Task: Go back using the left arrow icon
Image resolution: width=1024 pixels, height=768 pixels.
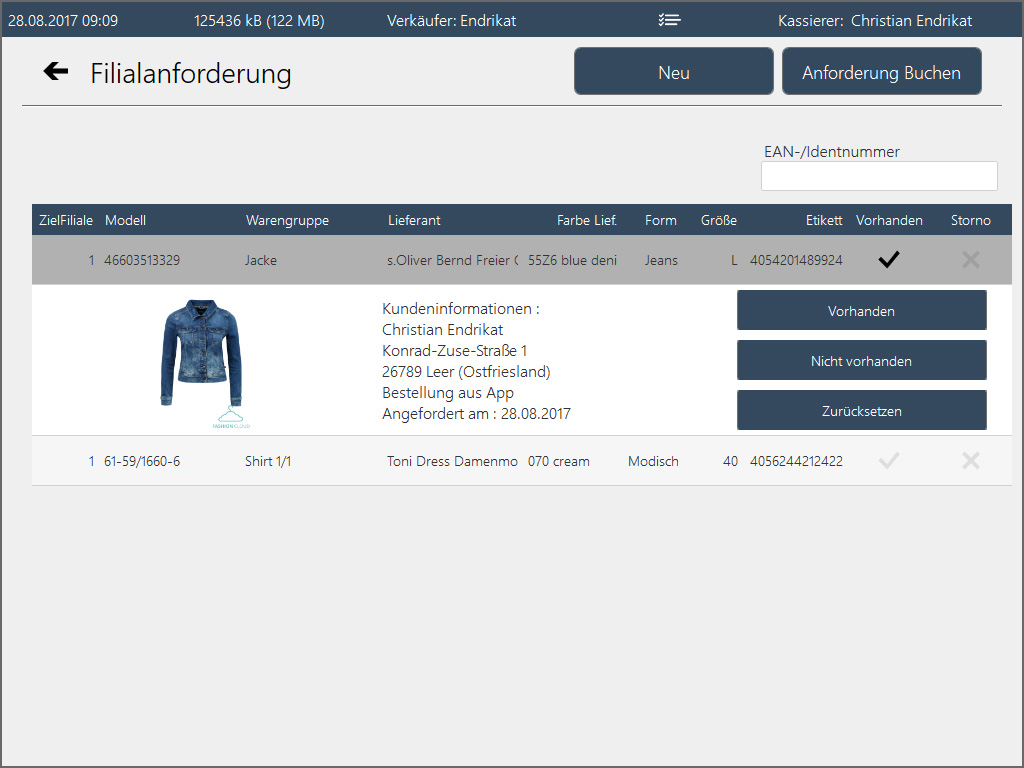Action: coord(56,71)
